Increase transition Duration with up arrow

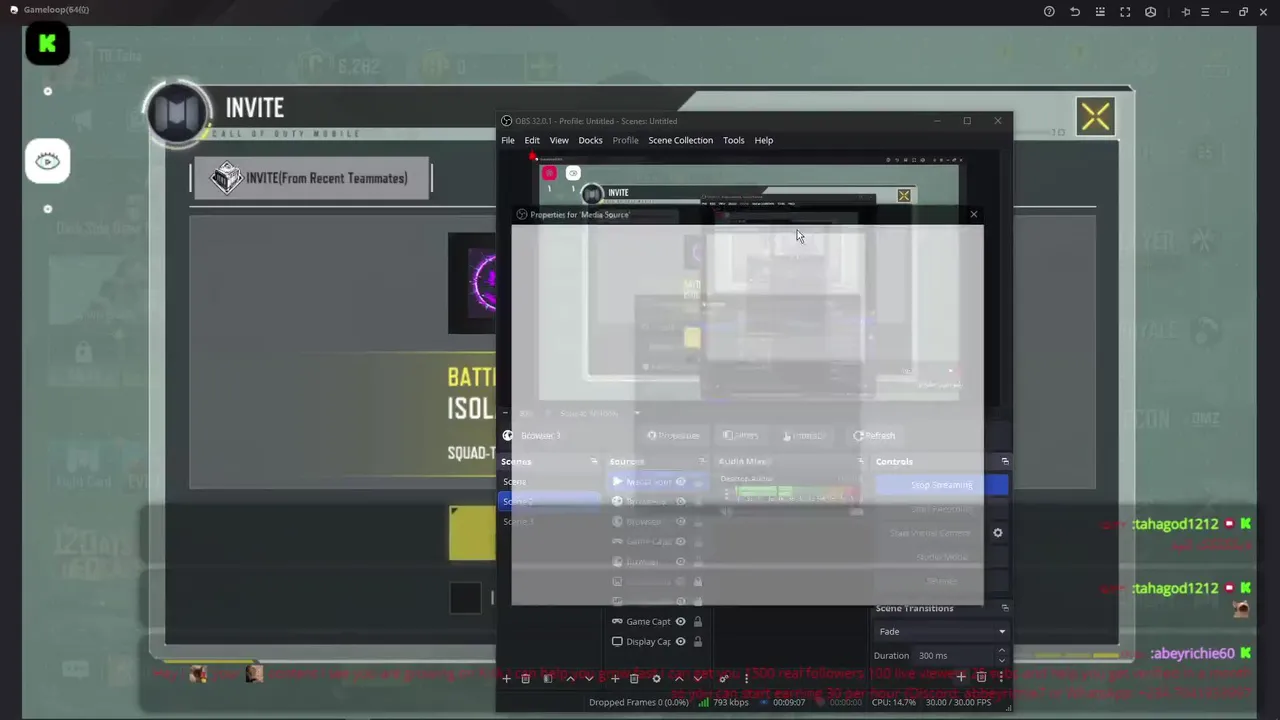pyautogui.click(x=1001, y=650)
